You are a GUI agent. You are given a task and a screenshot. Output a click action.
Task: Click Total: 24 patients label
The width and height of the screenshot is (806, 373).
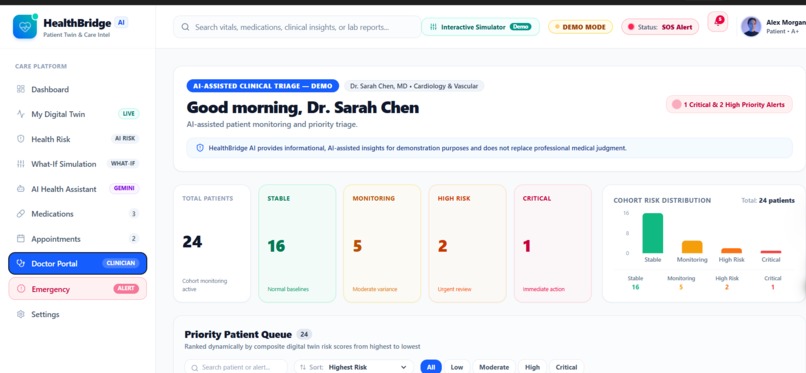(768, 200)
